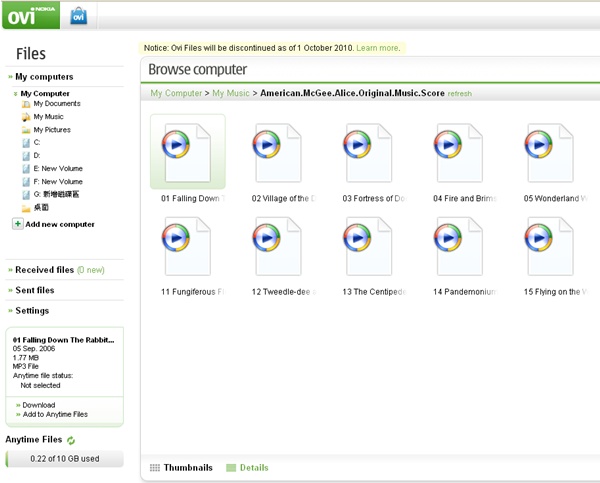Image resolution: width=600 pixels, height=483 pixels.
Task: Go to My Computer in breadcrumb
Action: pos(176,93)
